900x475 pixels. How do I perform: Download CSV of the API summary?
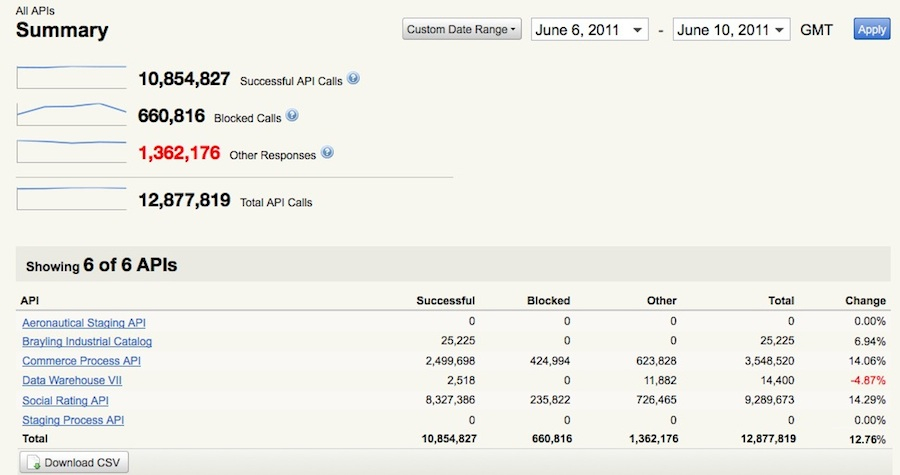(x=74, y=462)
